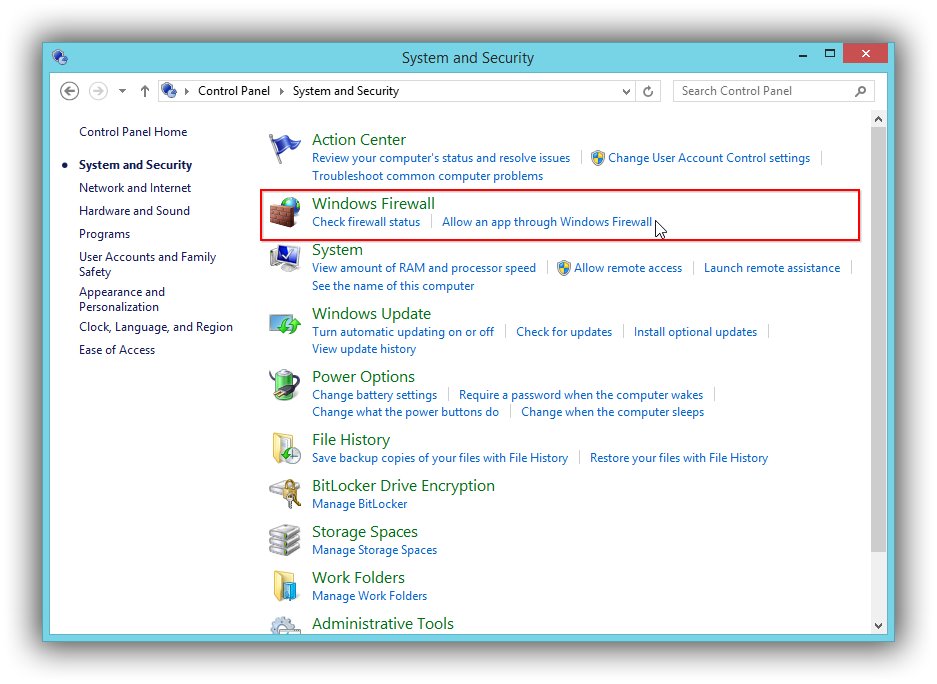937x684 pixels.
Task: Click the Work Folders folder icon
Action: 284,586
